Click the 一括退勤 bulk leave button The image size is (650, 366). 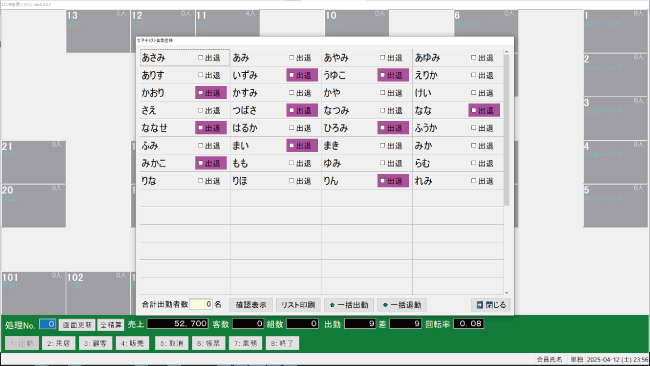click(402, 305)
